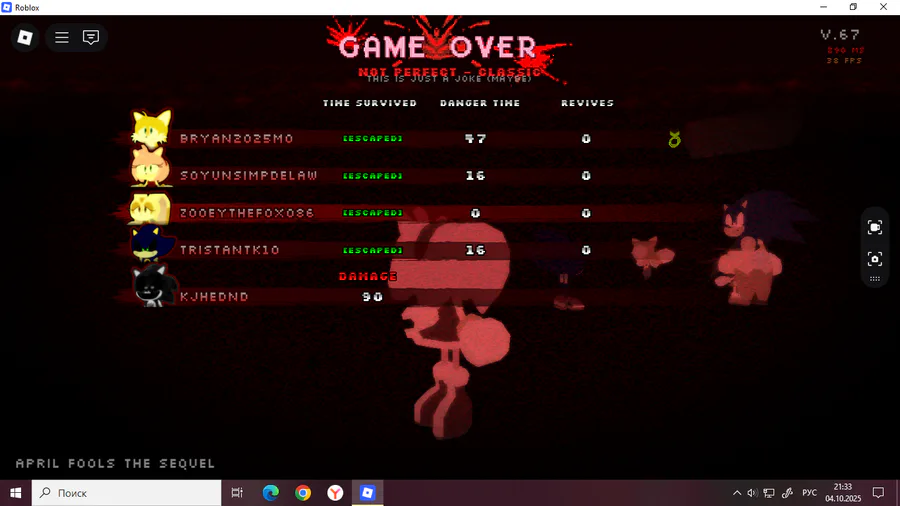Click ESCAPED status for TRISTANTK10
The width and height of the screenshot is (900, 506).
(x=373, y=250)
